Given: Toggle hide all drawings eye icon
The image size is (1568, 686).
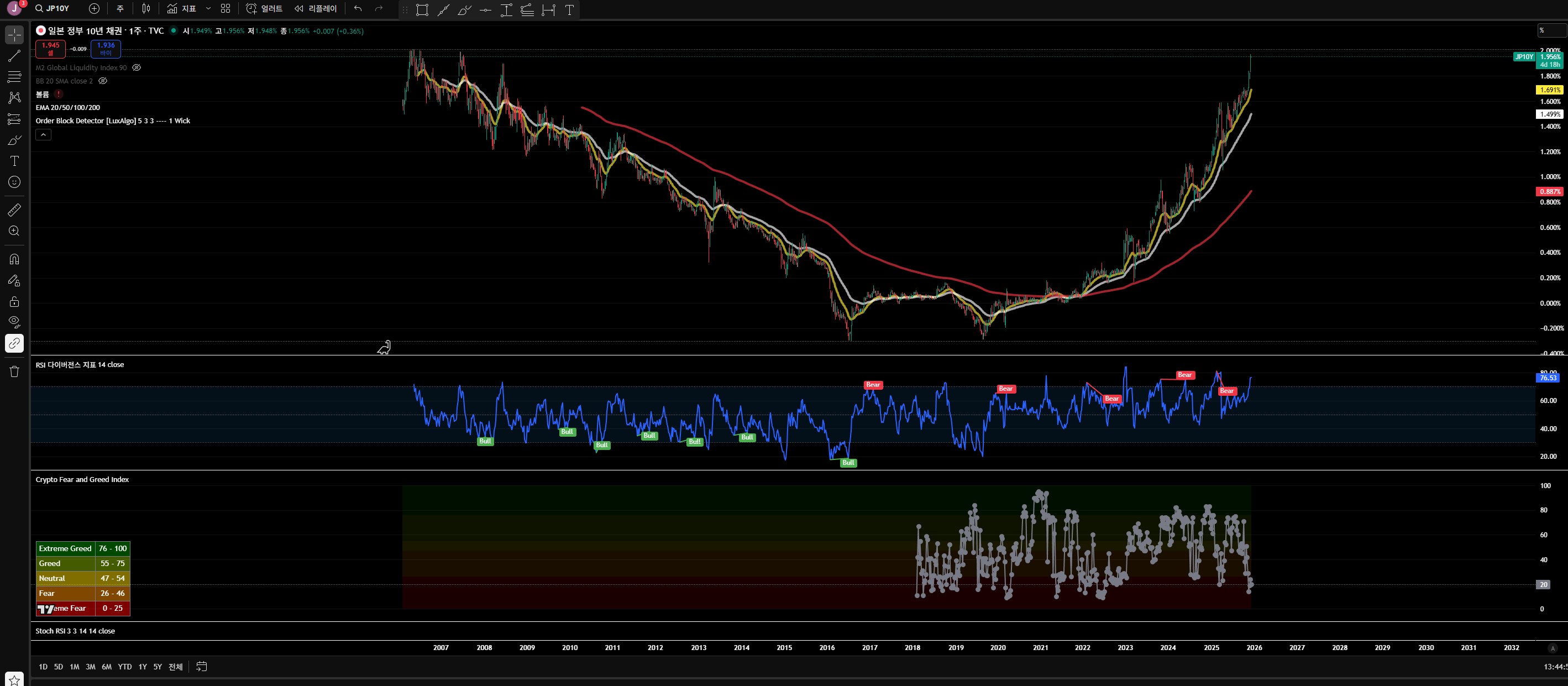Looking at the screenshot, I should (x=14, y=321).
